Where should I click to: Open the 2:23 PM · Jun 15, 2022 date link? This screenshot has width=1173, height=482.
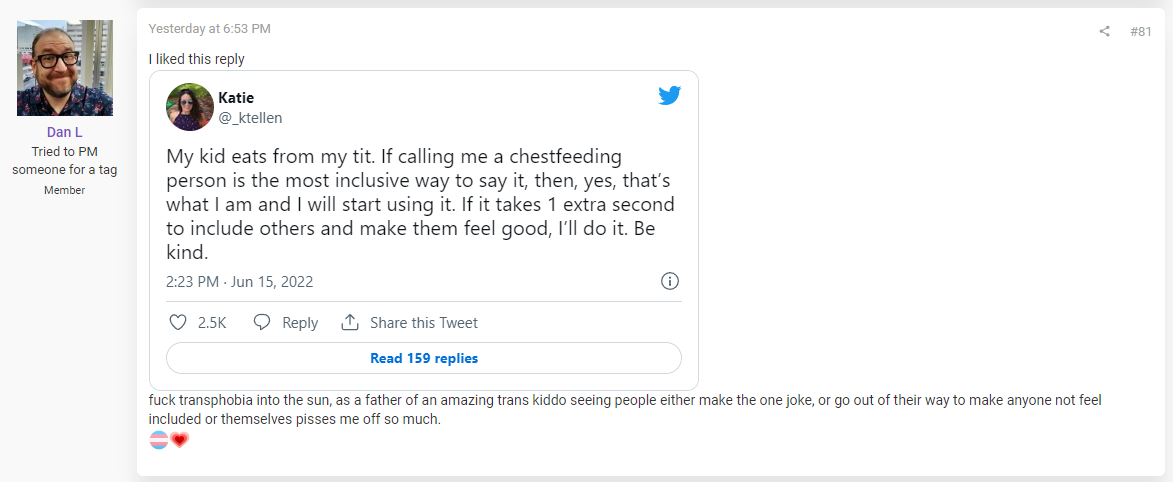pos(239,282)
